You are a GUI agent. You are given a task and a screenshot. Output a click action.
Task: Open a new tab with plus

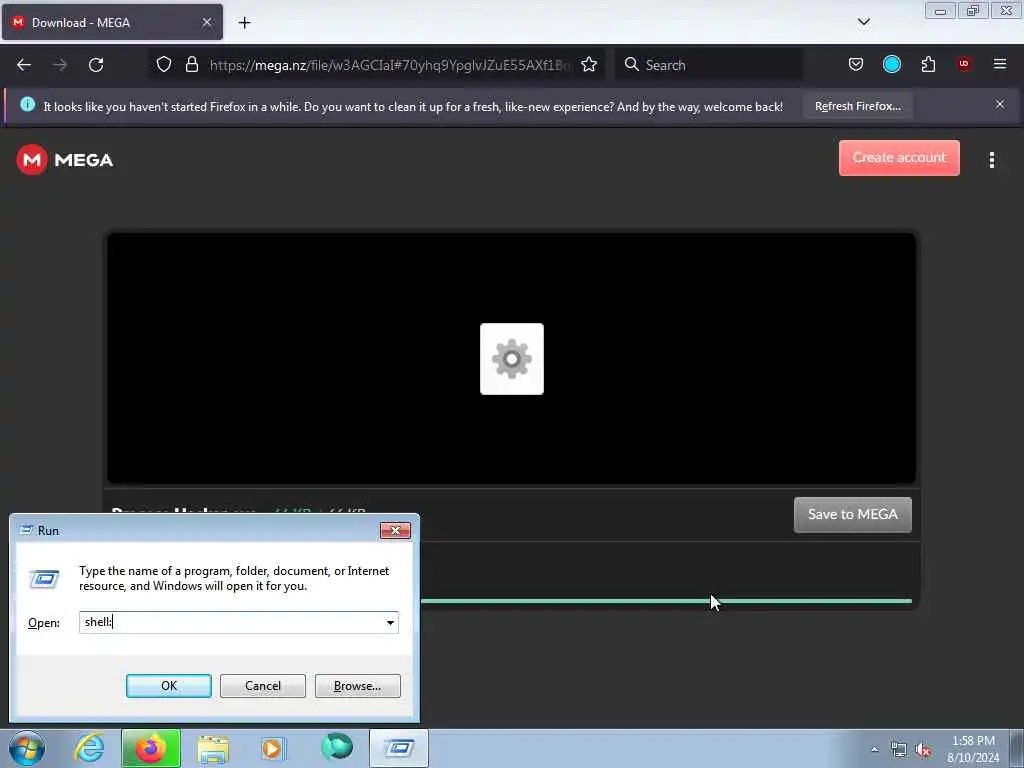244,23
